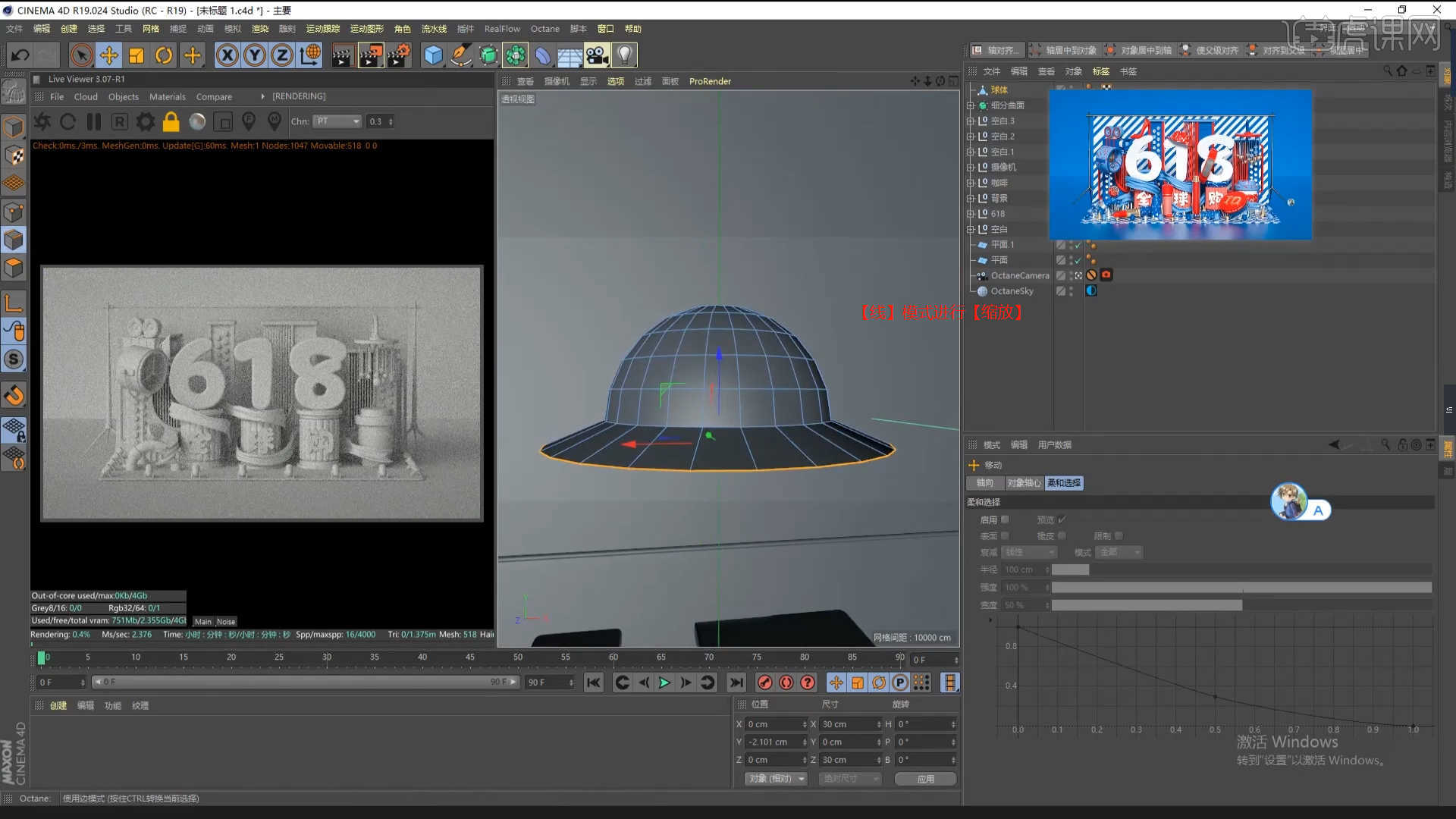Screen dimensions: 1456x819
Task: Expand the 细分曲面 object hierarchy
Action: [x=972, y=105]
